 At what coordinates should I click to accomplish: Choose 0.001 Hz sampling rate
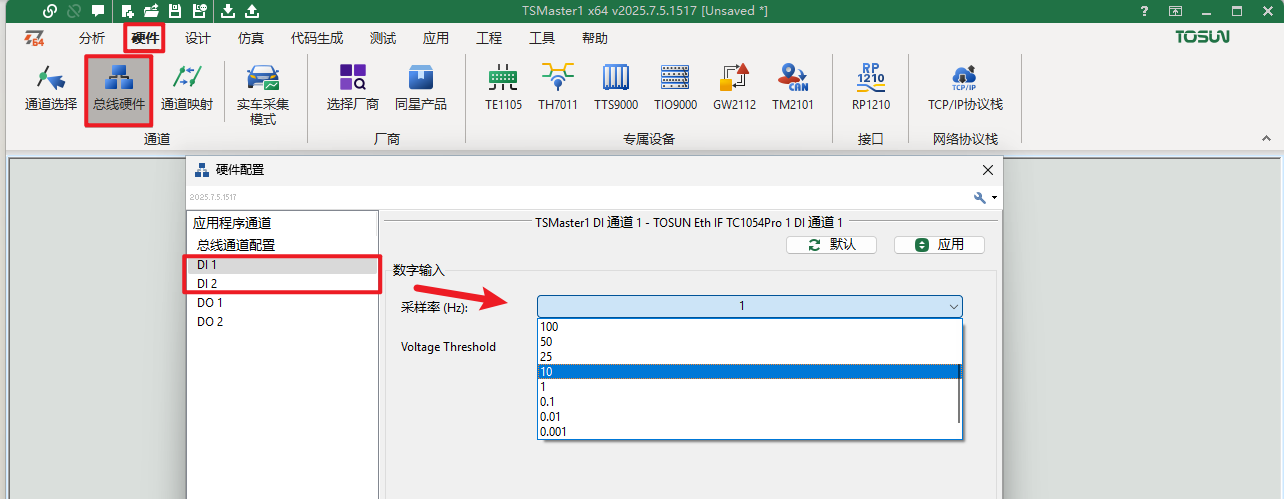[748, 432]
